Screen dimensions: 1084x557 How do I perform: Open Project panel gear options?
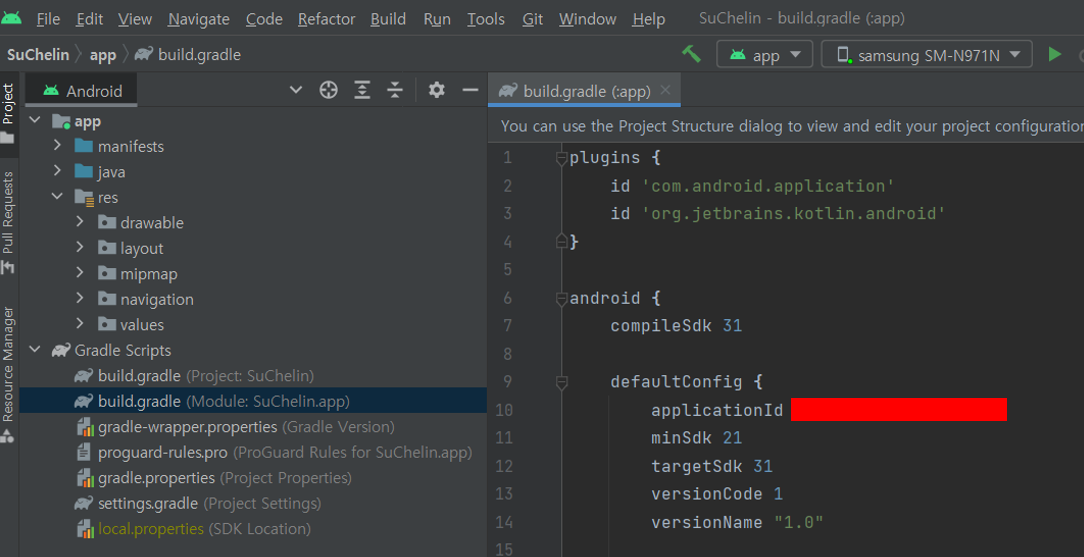pyautogui.click(x=436, y=90)
